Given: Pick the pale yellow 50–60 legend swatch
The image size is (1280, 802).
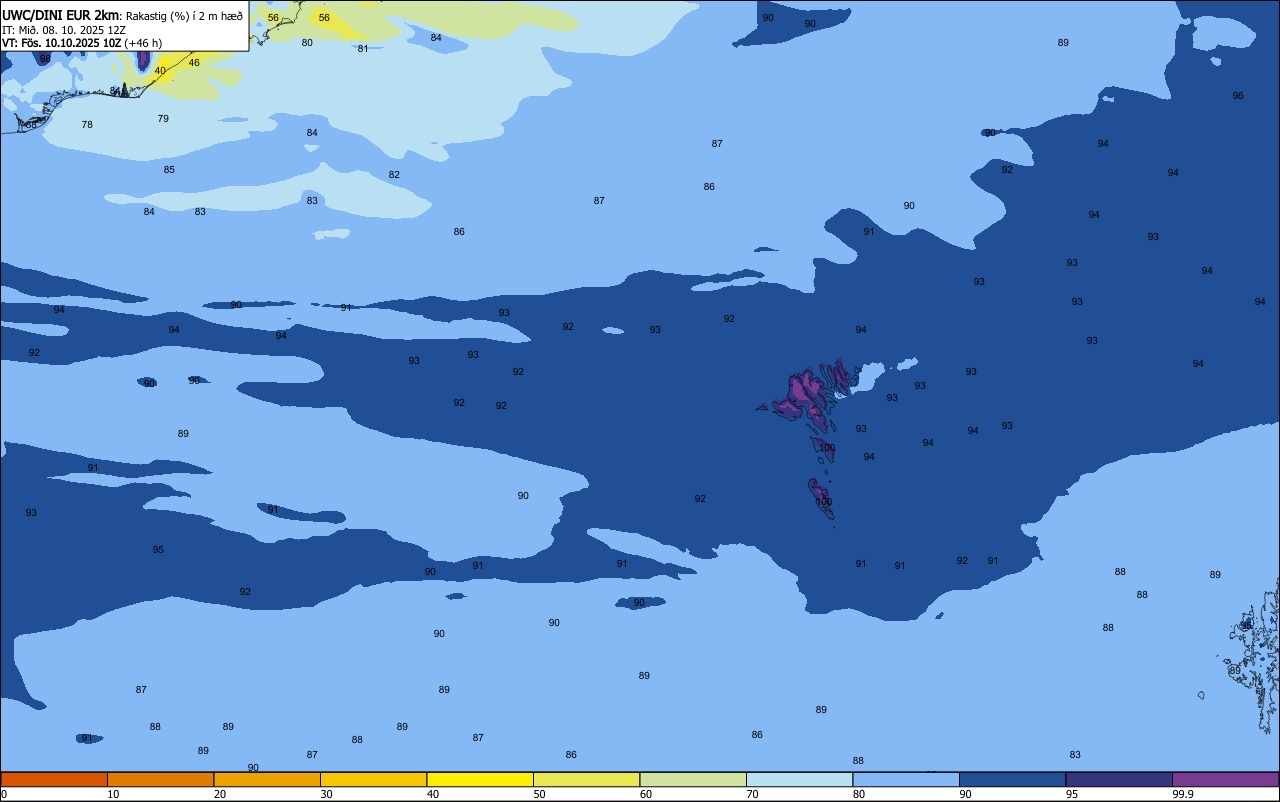Looking at the screenshot, I should [x=586, y=779].
